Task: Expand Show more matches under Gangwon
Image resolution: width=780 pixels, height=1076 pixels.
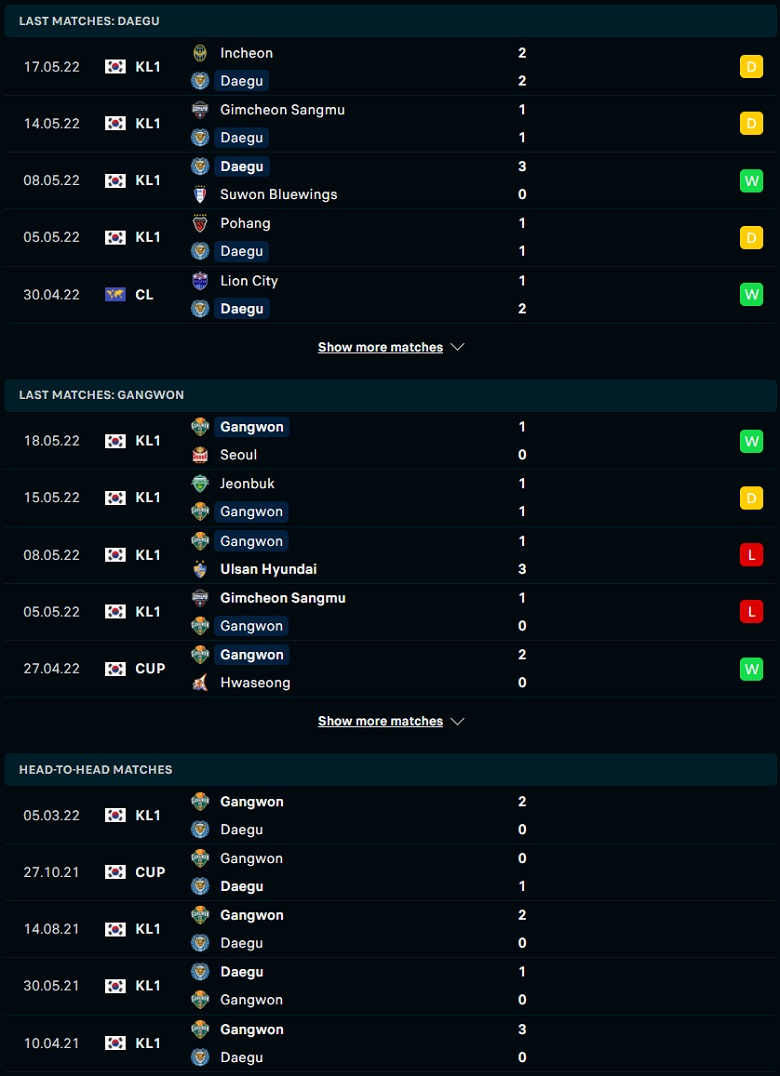Action: [x=380, y=721]
